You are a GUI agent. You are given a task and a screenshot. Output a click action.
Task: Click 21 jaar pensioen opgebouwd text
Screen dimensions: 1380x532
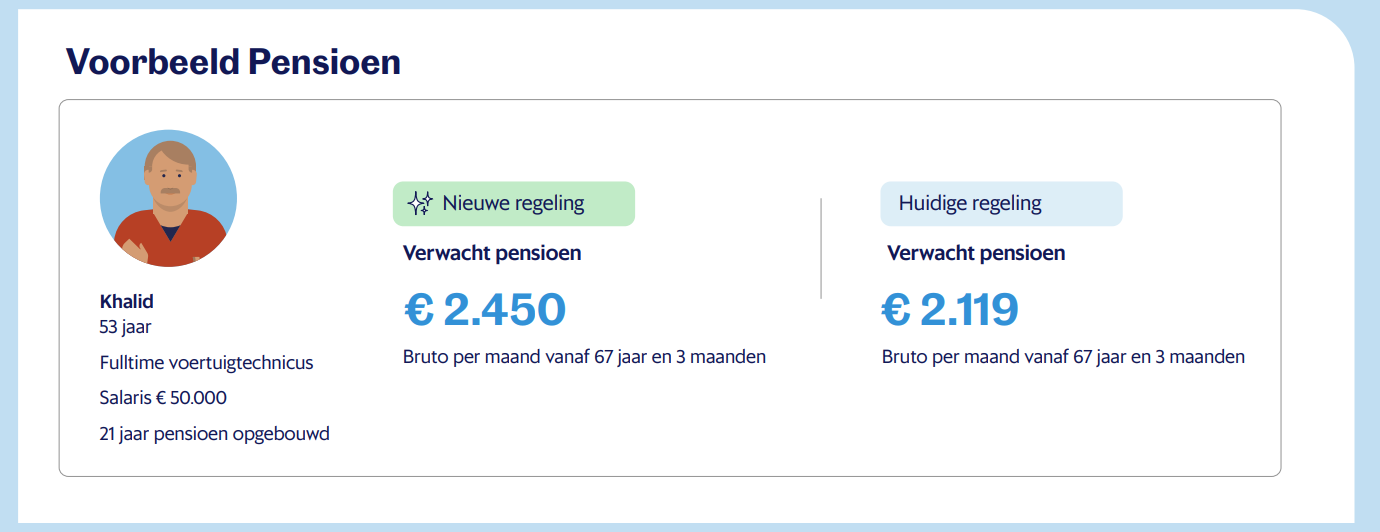pyautogui.click(x=215, y=434)
